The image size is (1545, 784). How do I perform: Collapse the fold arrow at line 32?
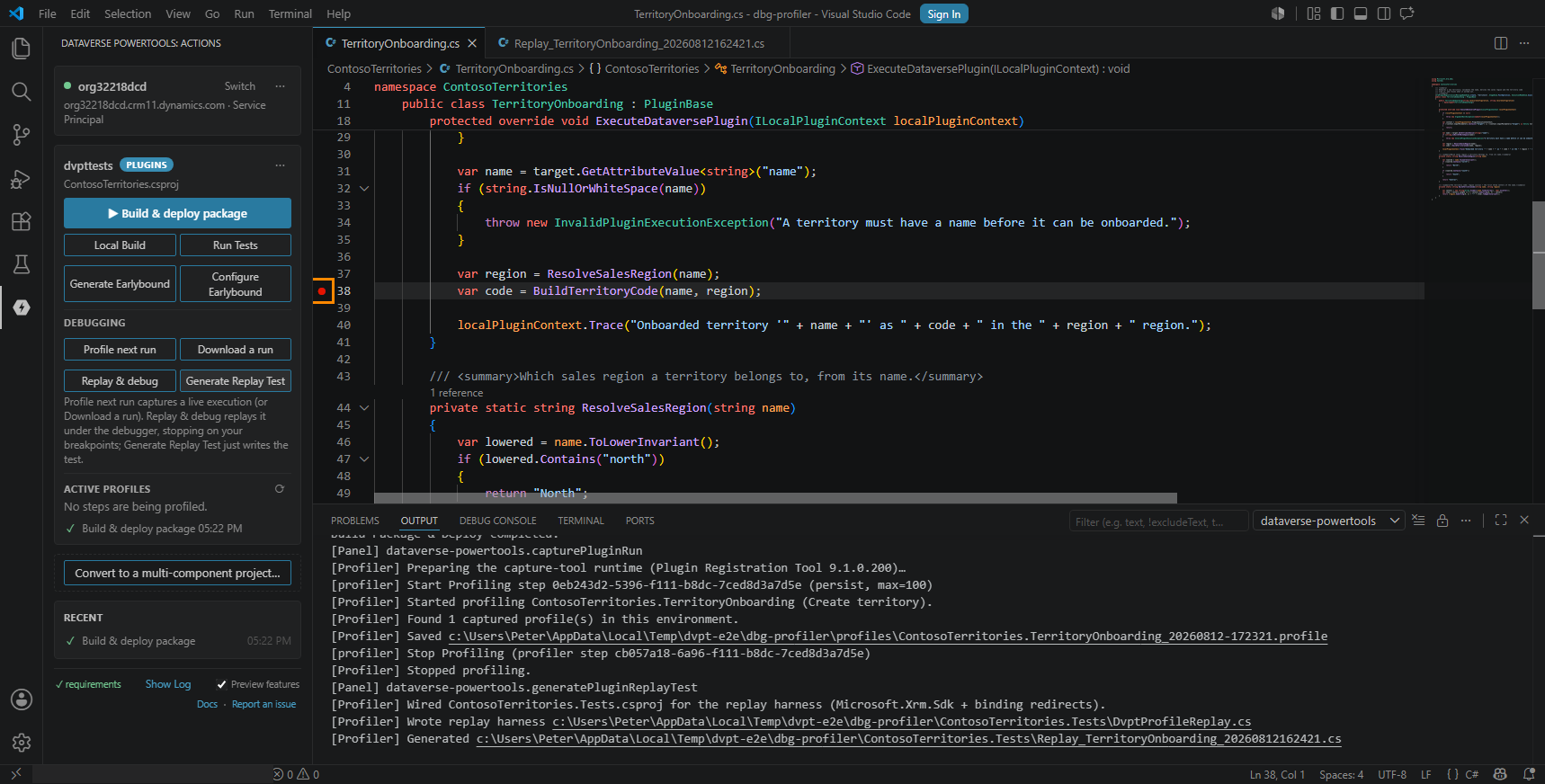[x=364, y=189]
